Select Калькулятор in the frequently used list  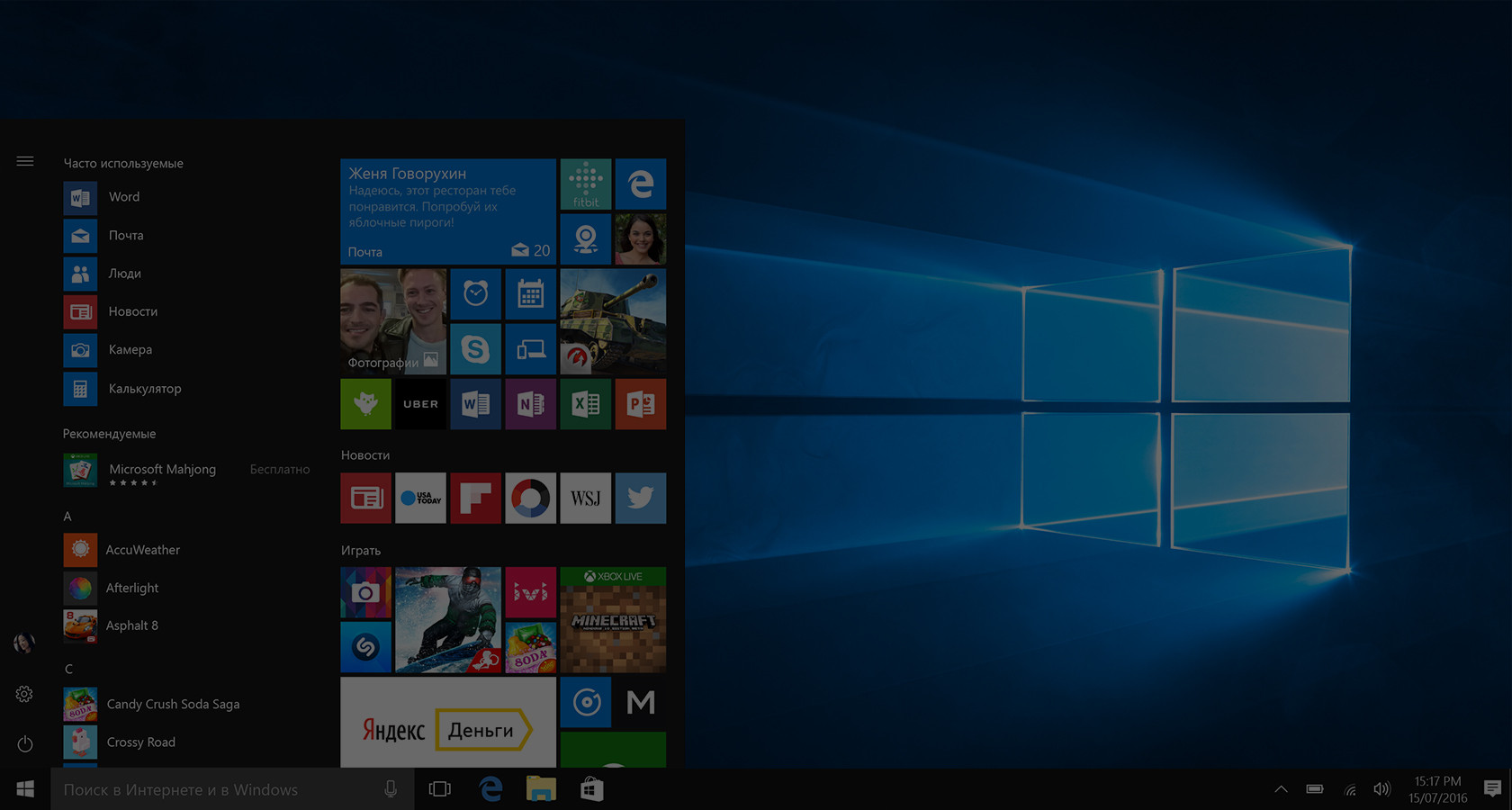click(146, 388)
